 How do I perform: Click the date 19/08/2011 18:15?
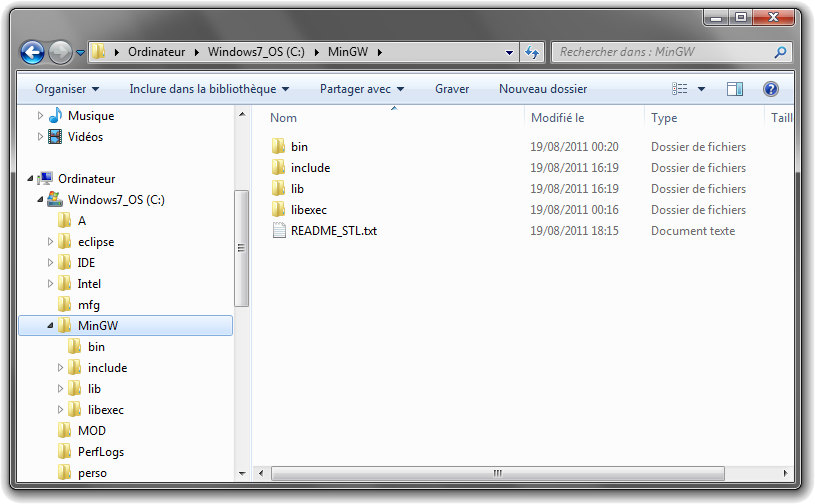tap(574, 231)
